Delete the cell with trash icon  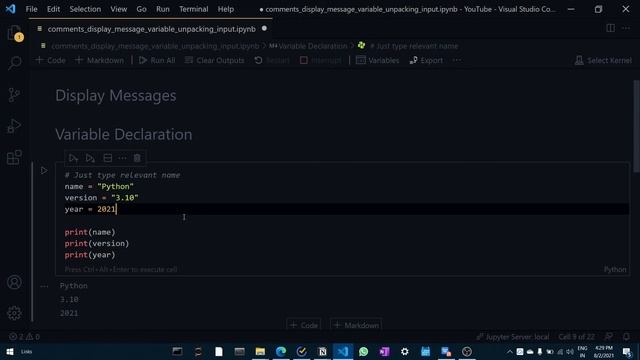(137, 158)
